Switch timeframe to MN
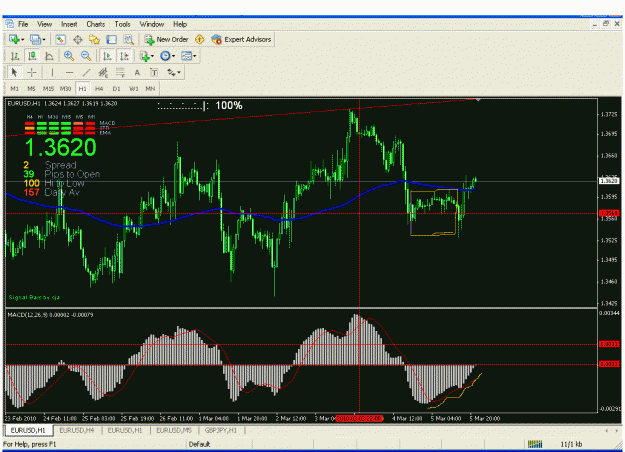 click(150, 88)
